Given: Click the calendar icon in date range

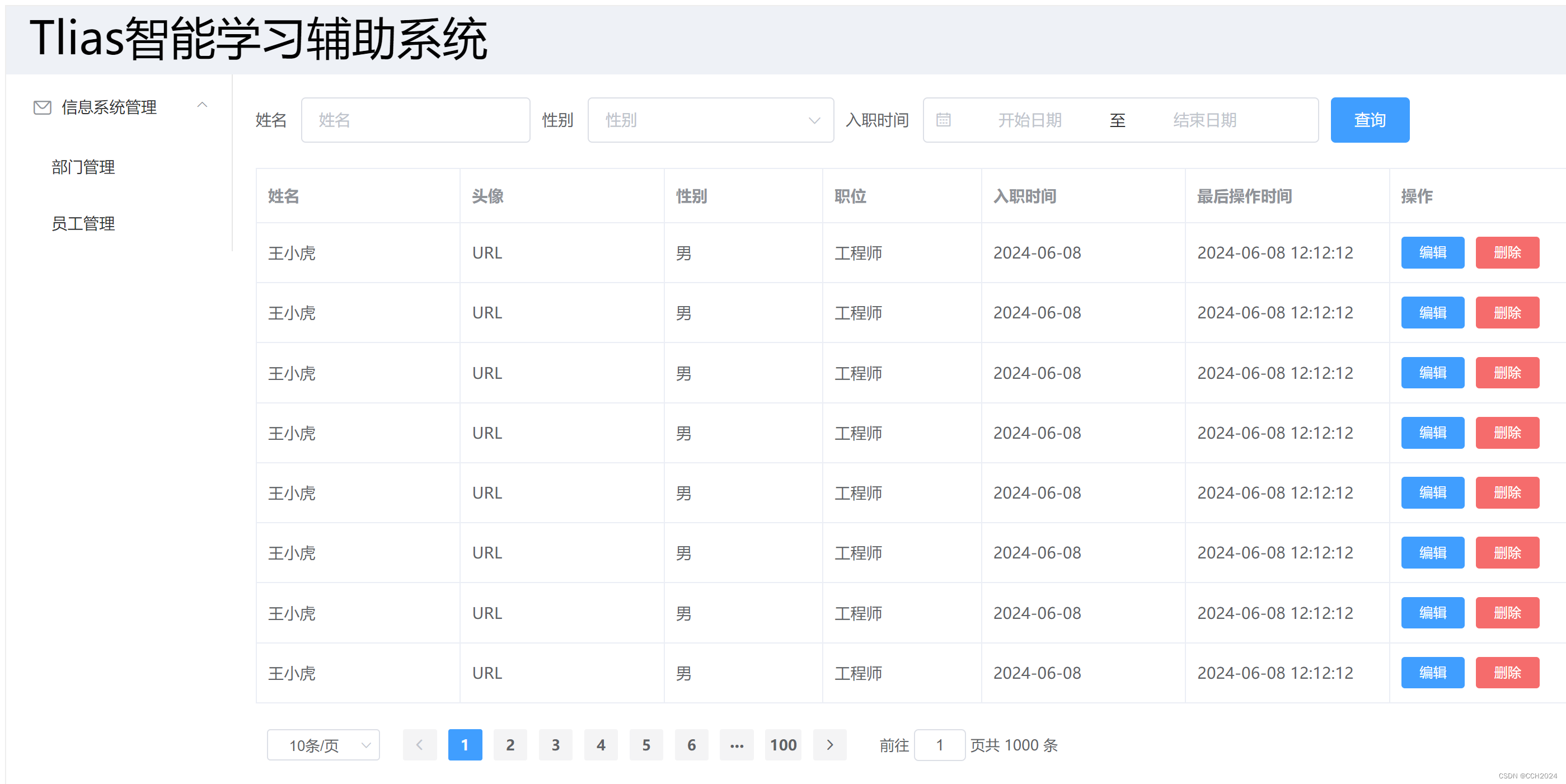Looking at the screenshot, I should click(943, 120).
